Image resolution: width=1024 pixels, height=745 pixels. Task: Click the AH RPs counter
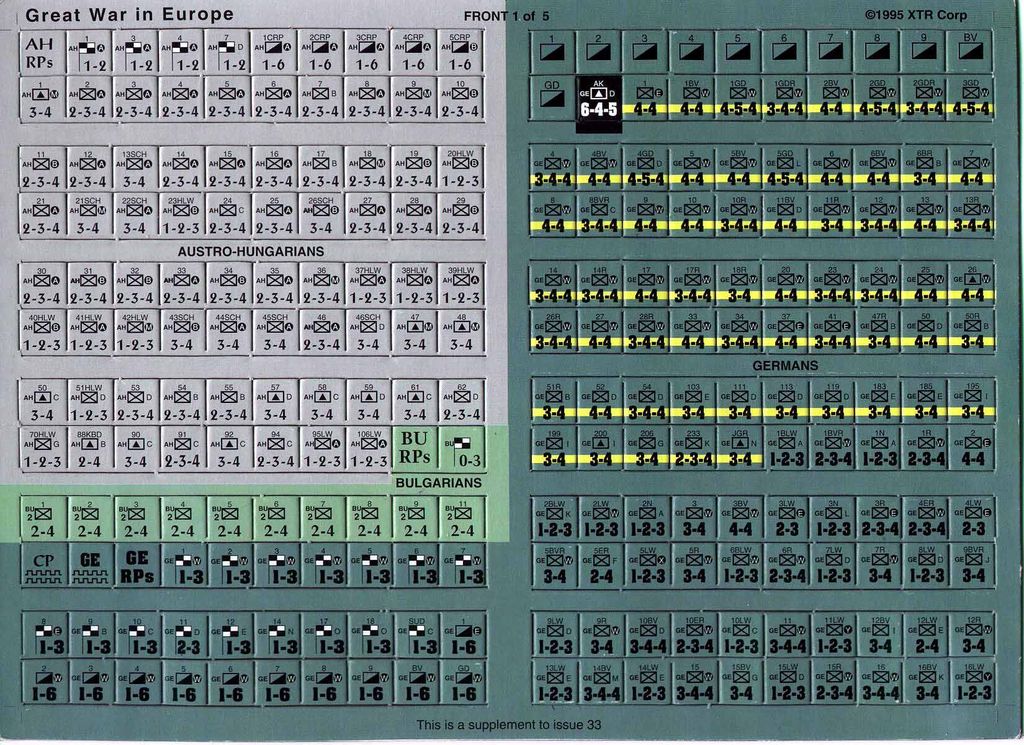point(41,52)
